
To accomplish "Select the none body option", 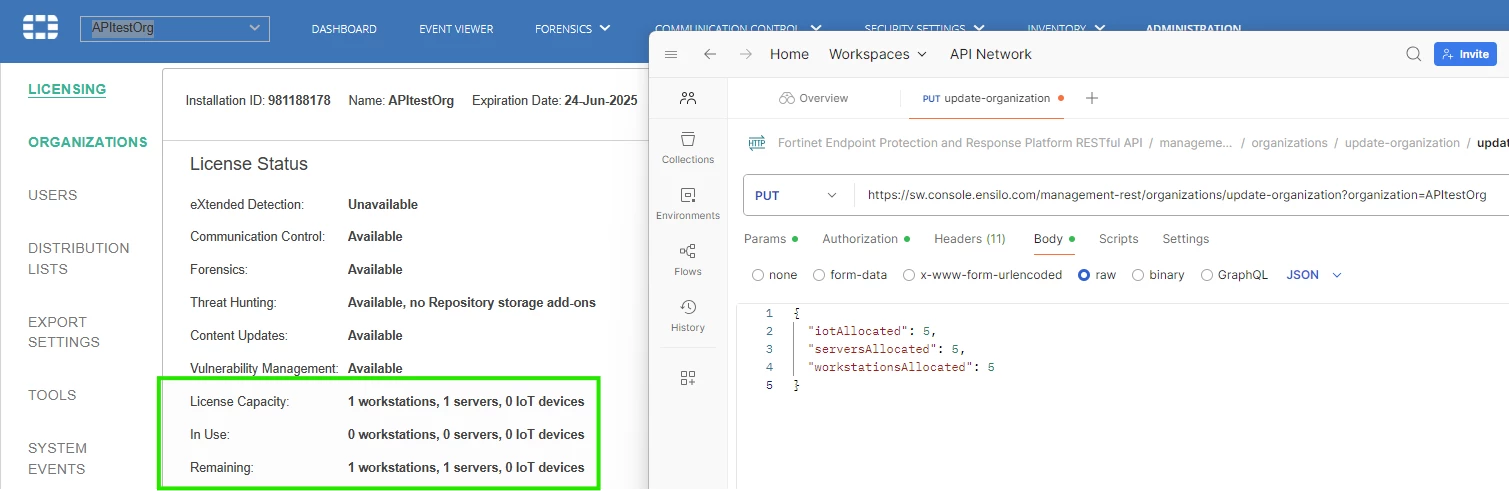I will (x=775, y=275).
